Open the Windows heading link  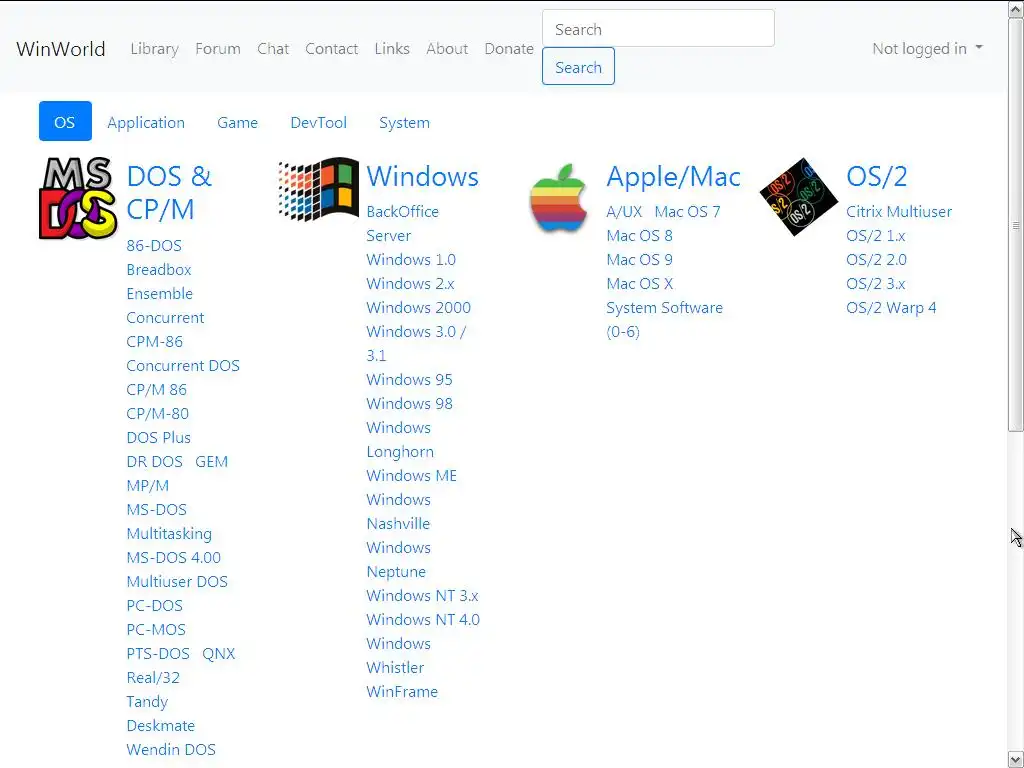(x=423, y=176)
